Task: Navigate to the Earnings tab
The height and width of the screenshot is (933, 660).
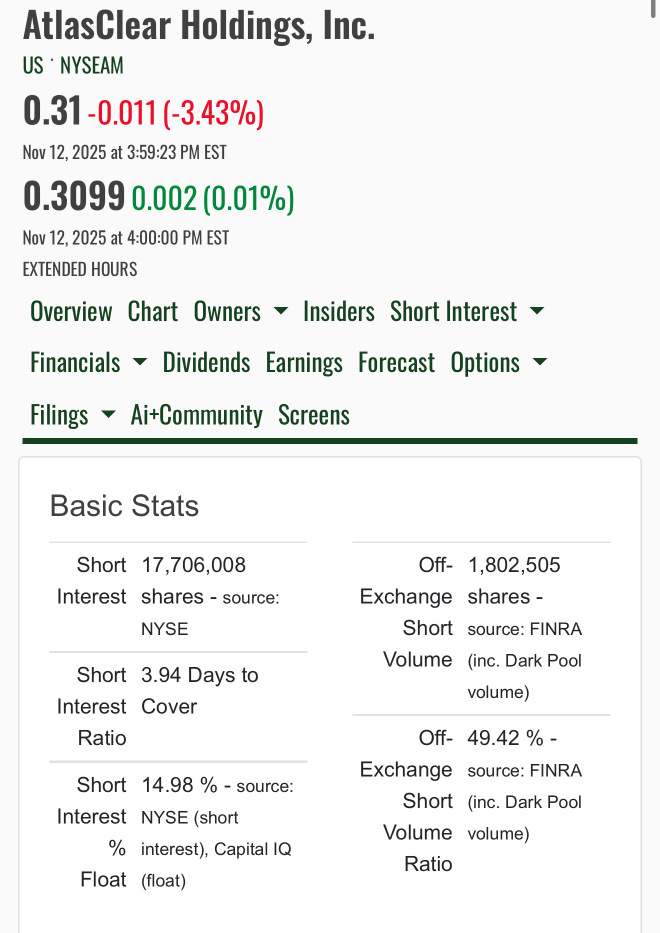Action: coord(304,362)
